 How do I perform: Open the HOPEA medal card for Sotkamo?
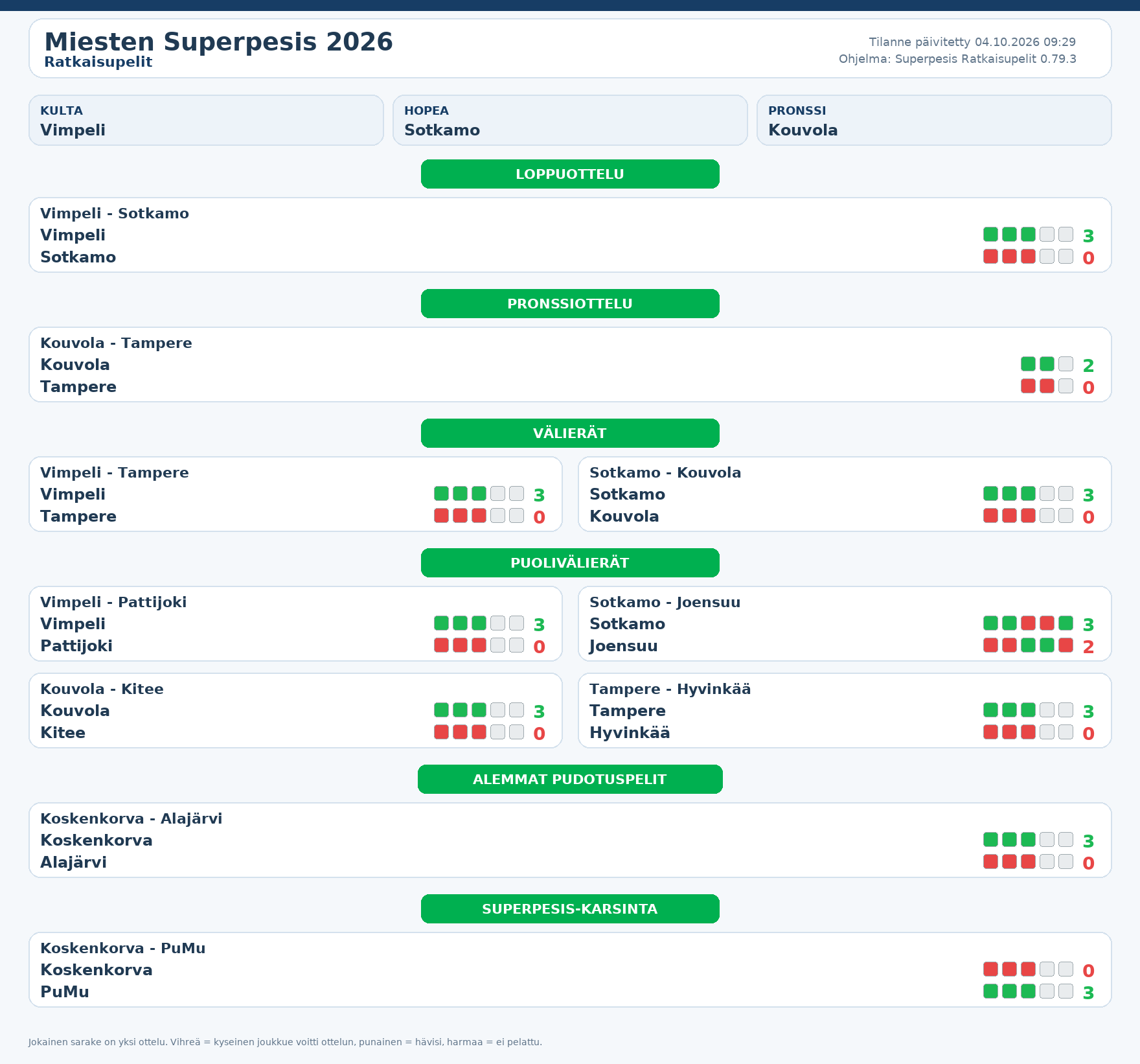point(570,121)
